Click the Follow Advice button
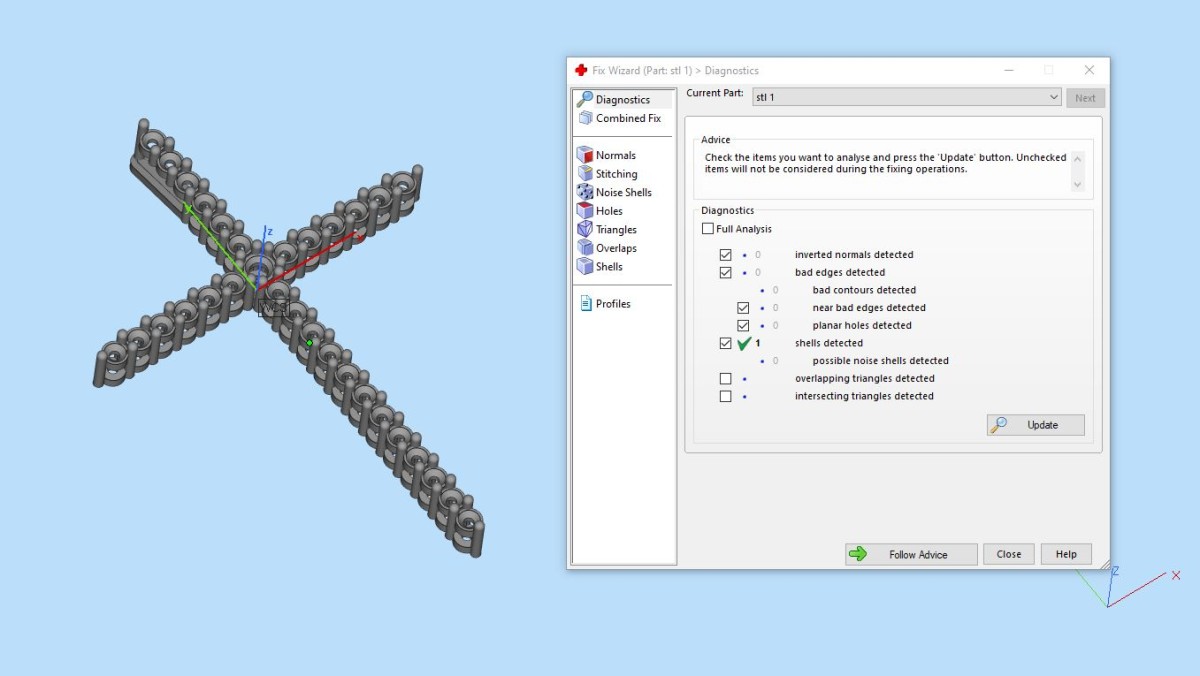 [x=911, y=554]
